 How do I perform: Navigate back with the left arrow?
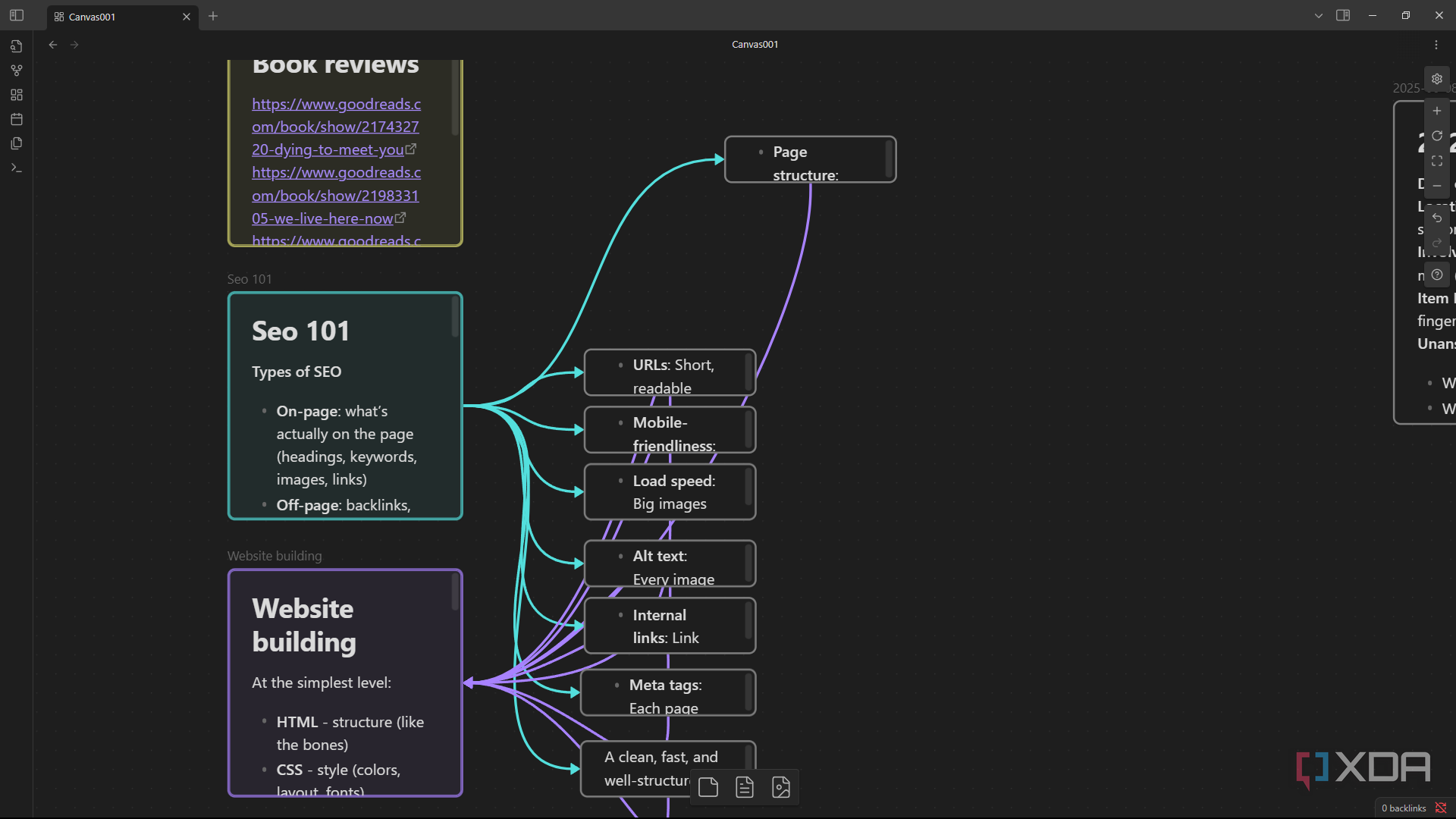(x=53, y=45)
